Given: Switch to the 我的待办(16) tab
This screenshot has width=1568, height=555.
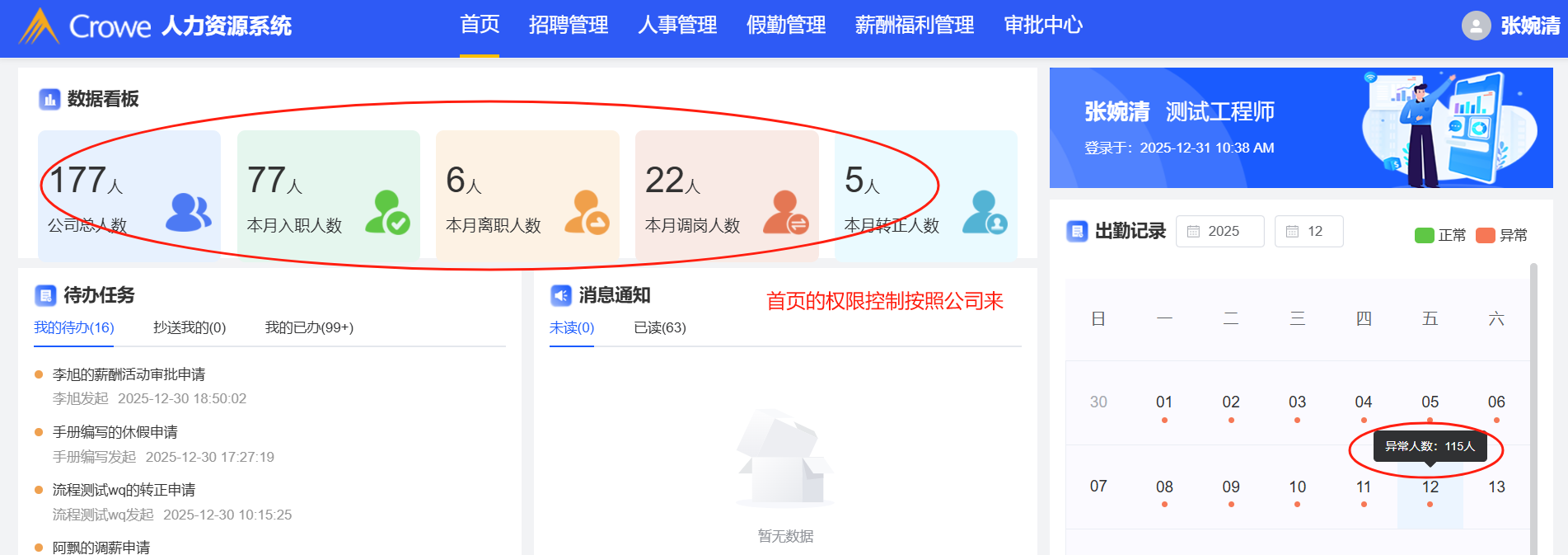Looking at the screenshot, I should click(74, 327).
